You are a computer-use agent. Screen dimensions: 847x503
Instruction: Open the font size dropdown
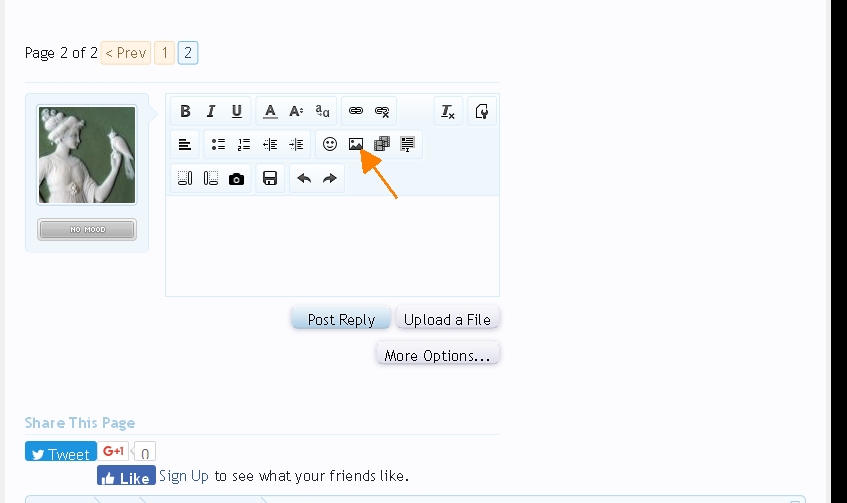(x=296, y=111)
